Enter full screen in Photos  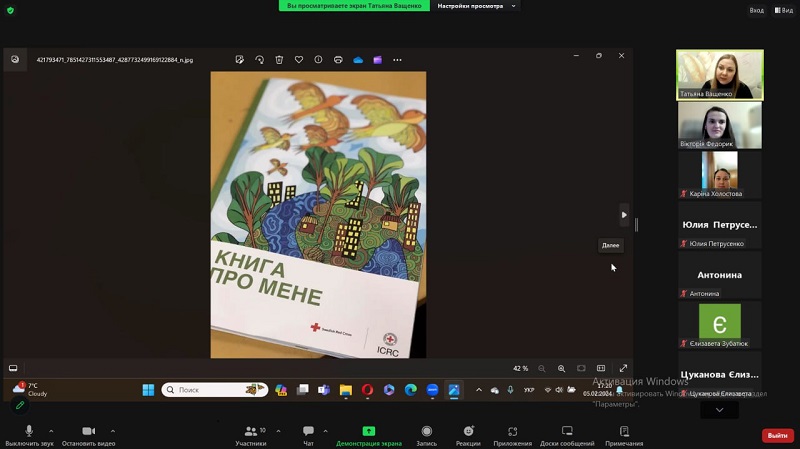tap(623, 368)
